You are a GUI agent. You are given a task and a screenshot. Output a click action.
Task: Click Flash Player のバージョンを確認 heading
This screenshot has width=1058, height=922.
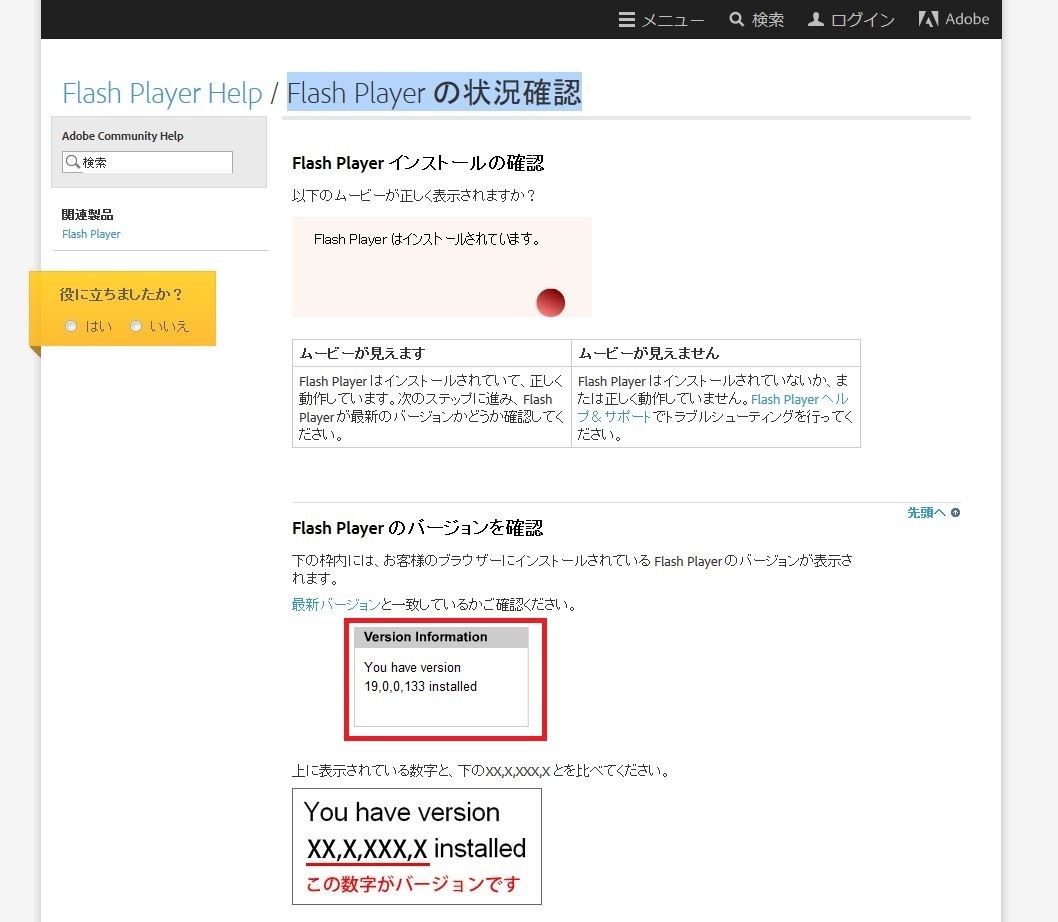(x=417, y=528)
